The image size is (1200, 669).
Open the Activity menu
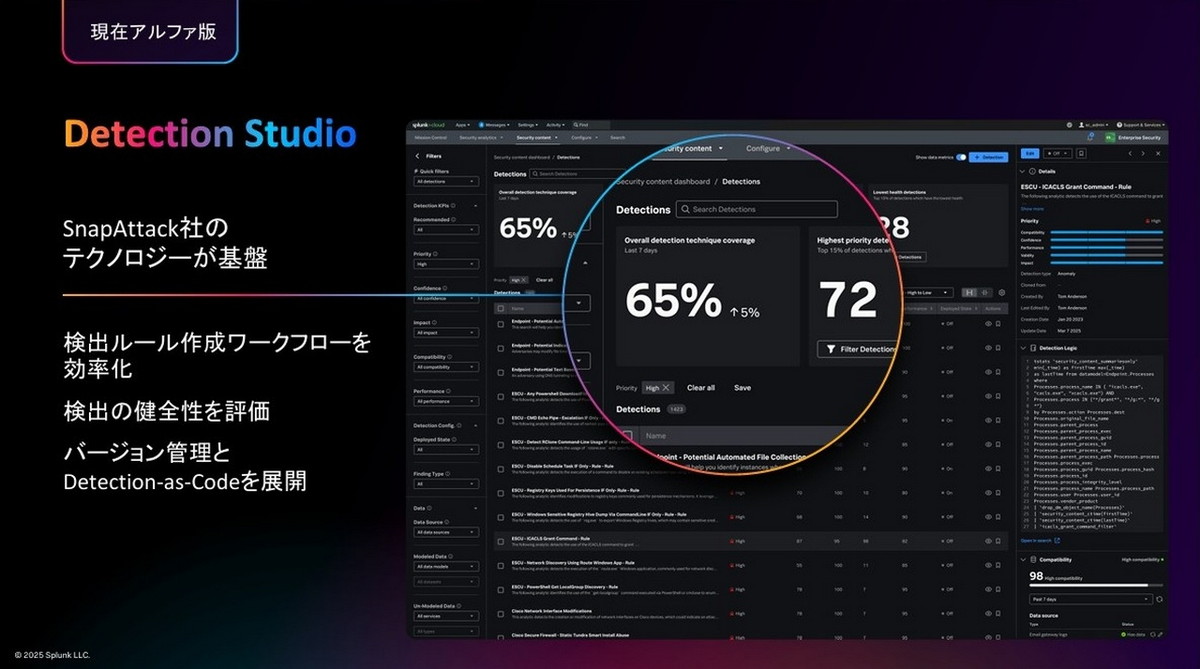(x=556, y=124)
